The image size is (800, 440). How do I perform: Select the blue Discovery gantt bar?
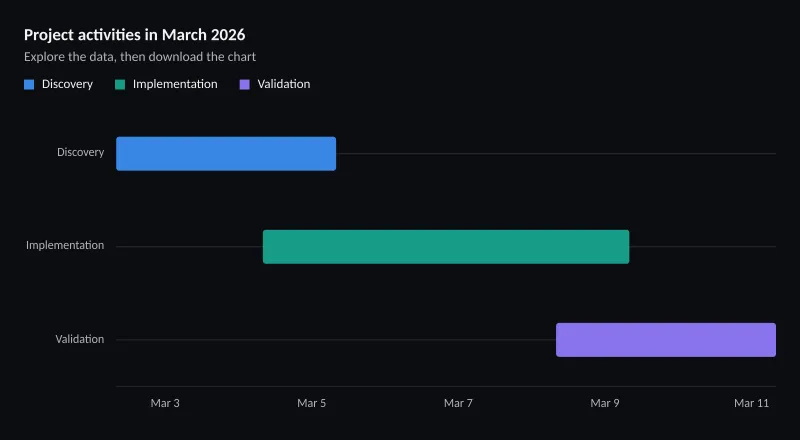226,154
